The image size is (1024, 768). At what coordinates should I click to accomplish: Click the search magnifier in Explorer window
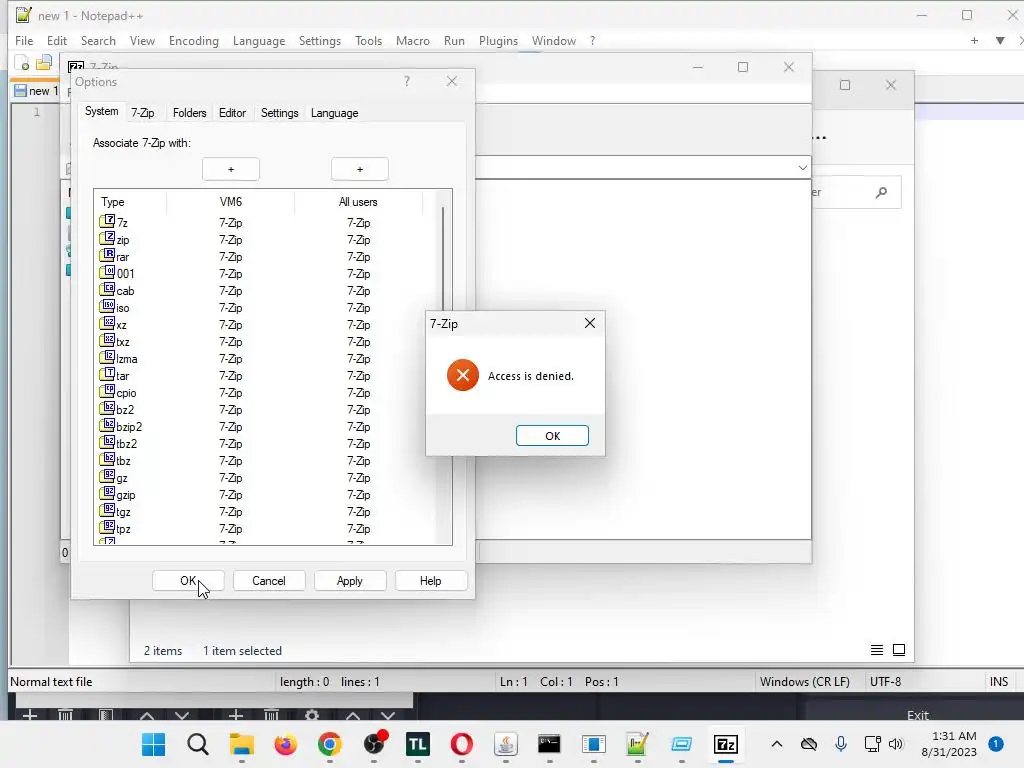coord(882,192)
